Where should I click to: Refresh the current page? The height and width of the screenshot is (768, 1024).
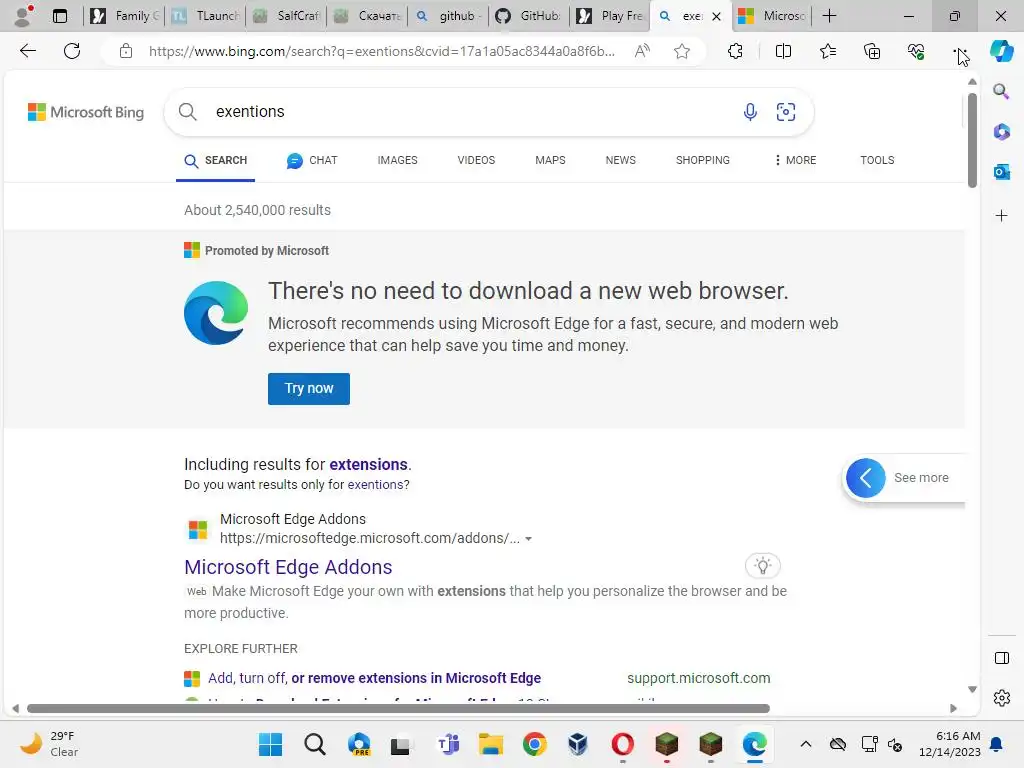(x=72, y=51)
